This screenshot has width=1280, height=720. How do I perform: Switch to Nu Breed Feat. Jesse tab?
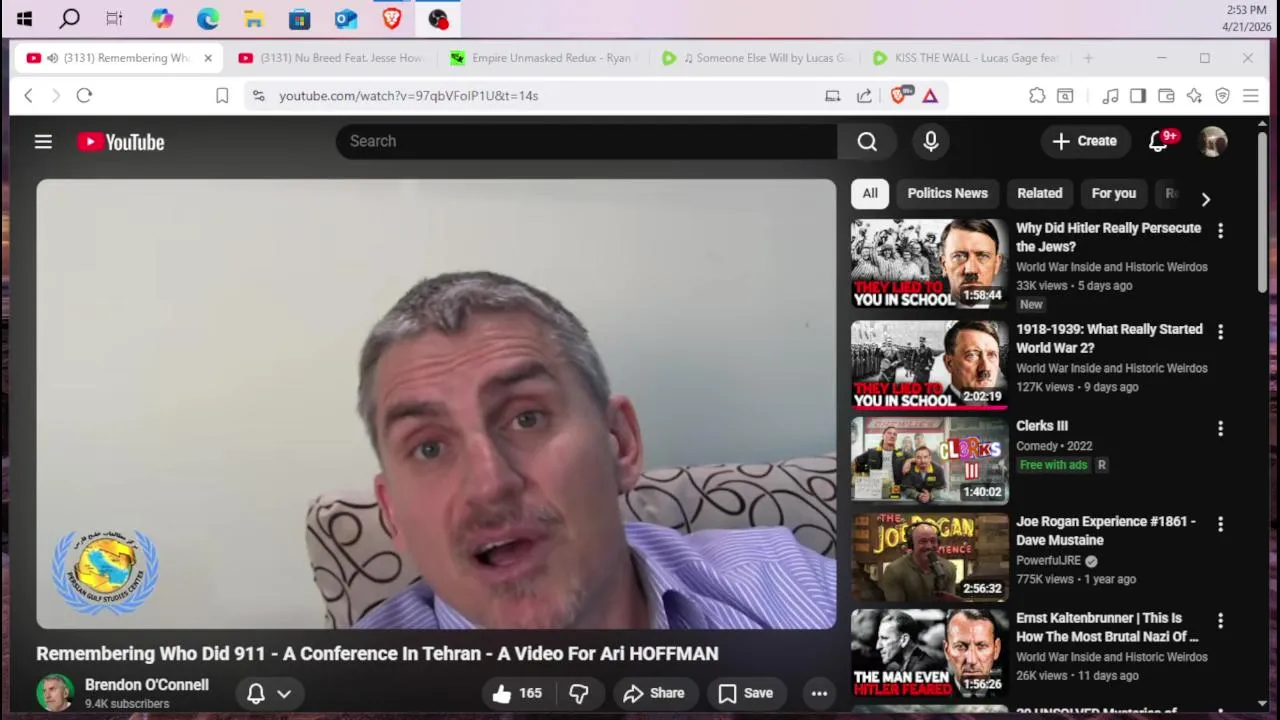331,58
